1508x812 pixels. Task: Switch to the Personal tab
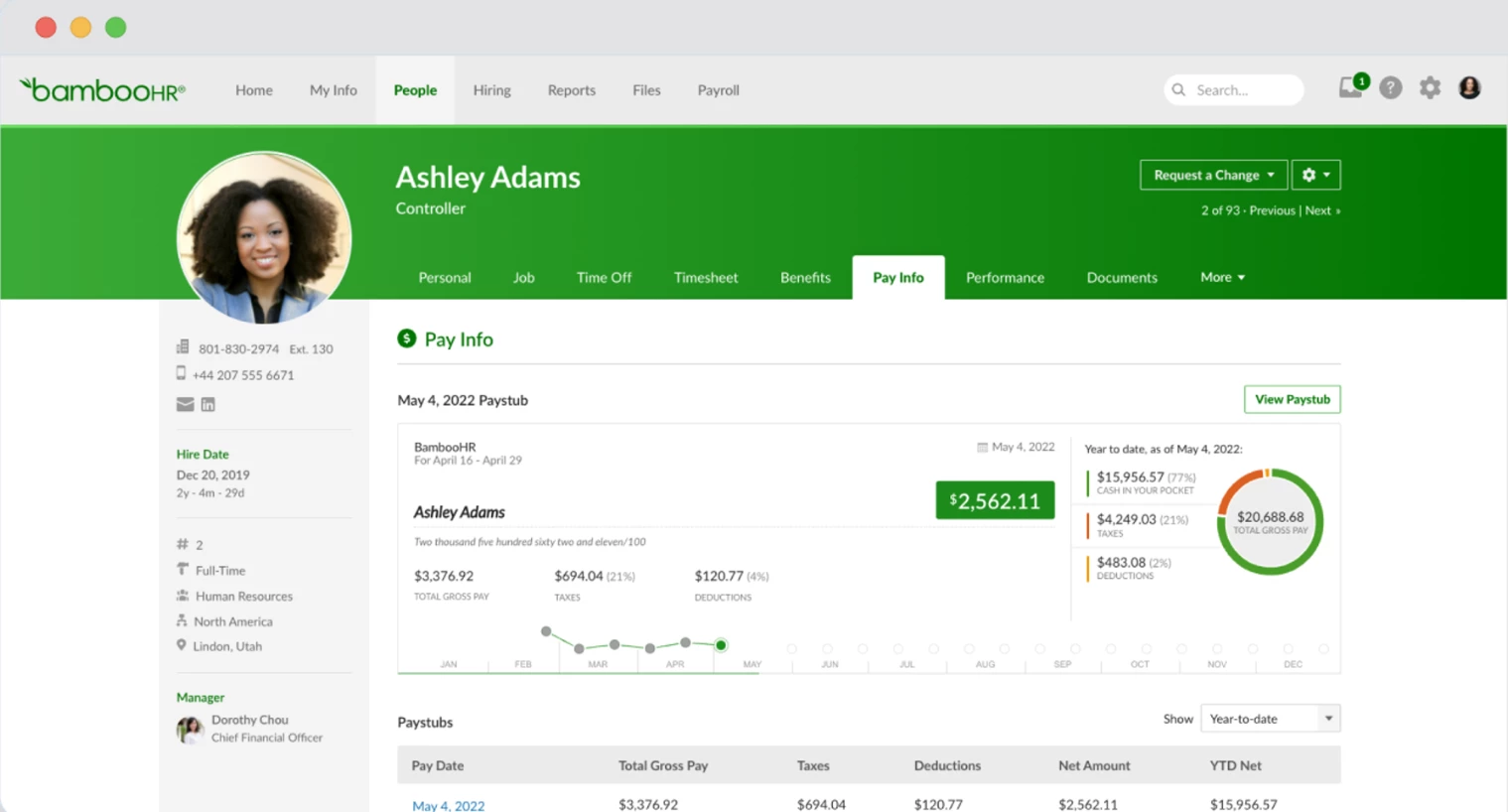[445, 278]
